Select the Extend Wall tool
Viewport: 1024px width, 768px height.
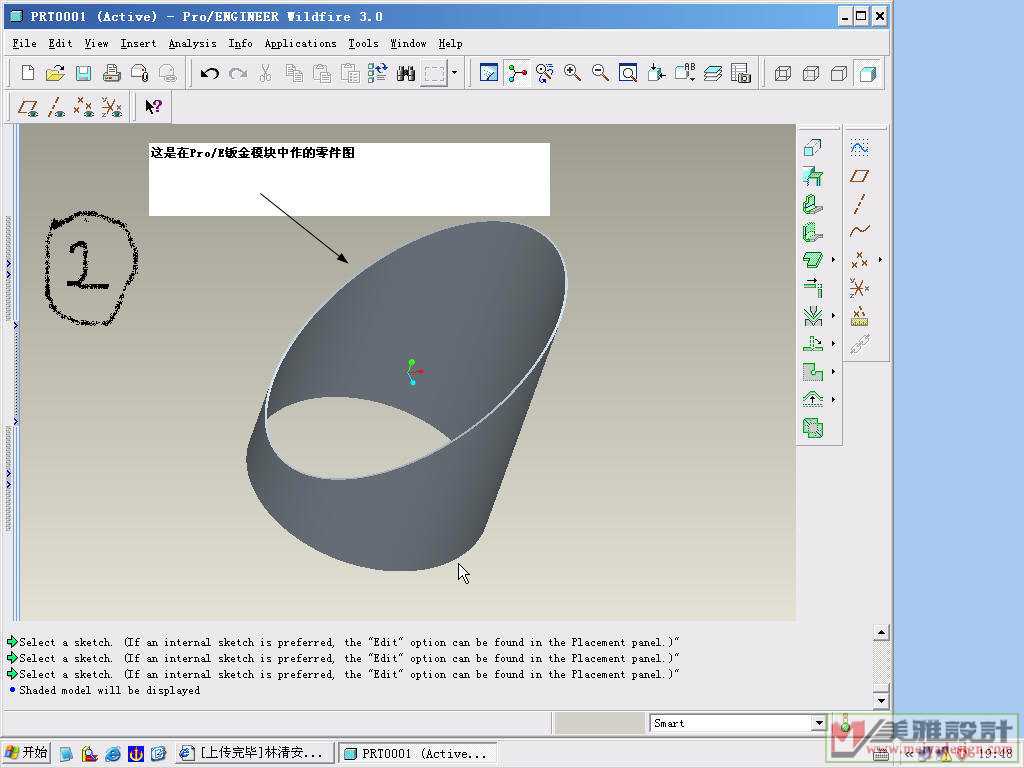coord(813,288)
